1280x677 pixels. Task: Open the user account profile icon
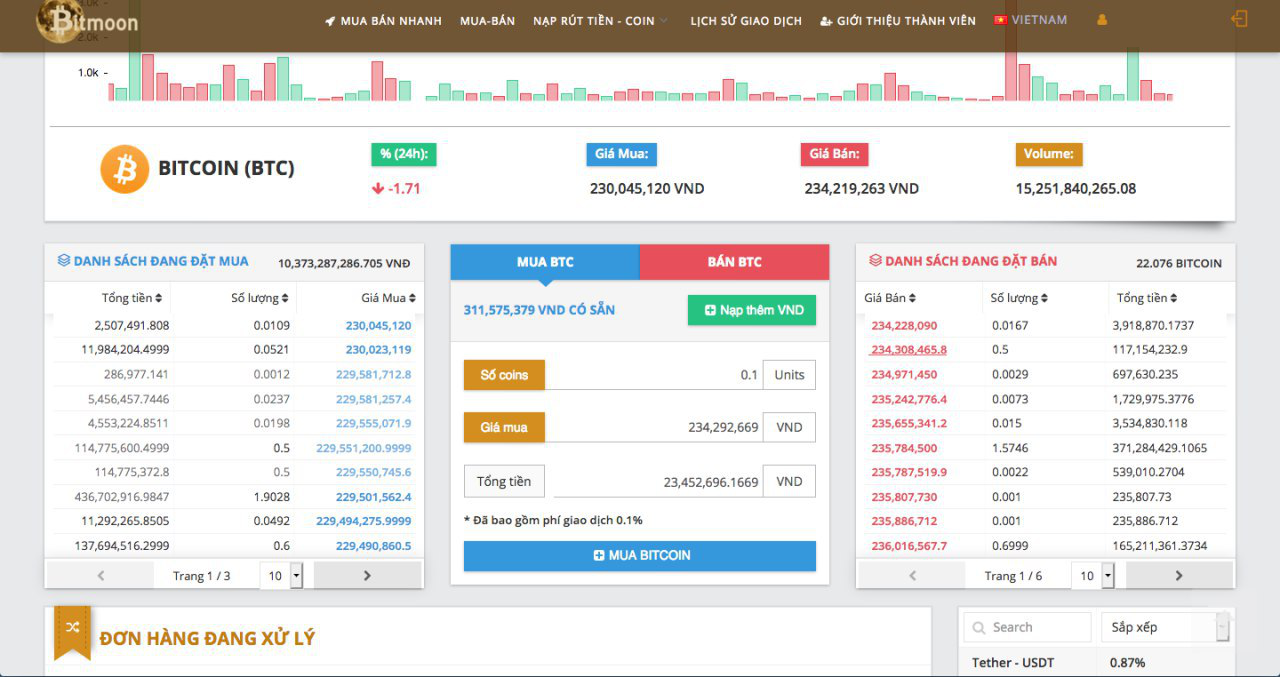[x=1102, y=20]
